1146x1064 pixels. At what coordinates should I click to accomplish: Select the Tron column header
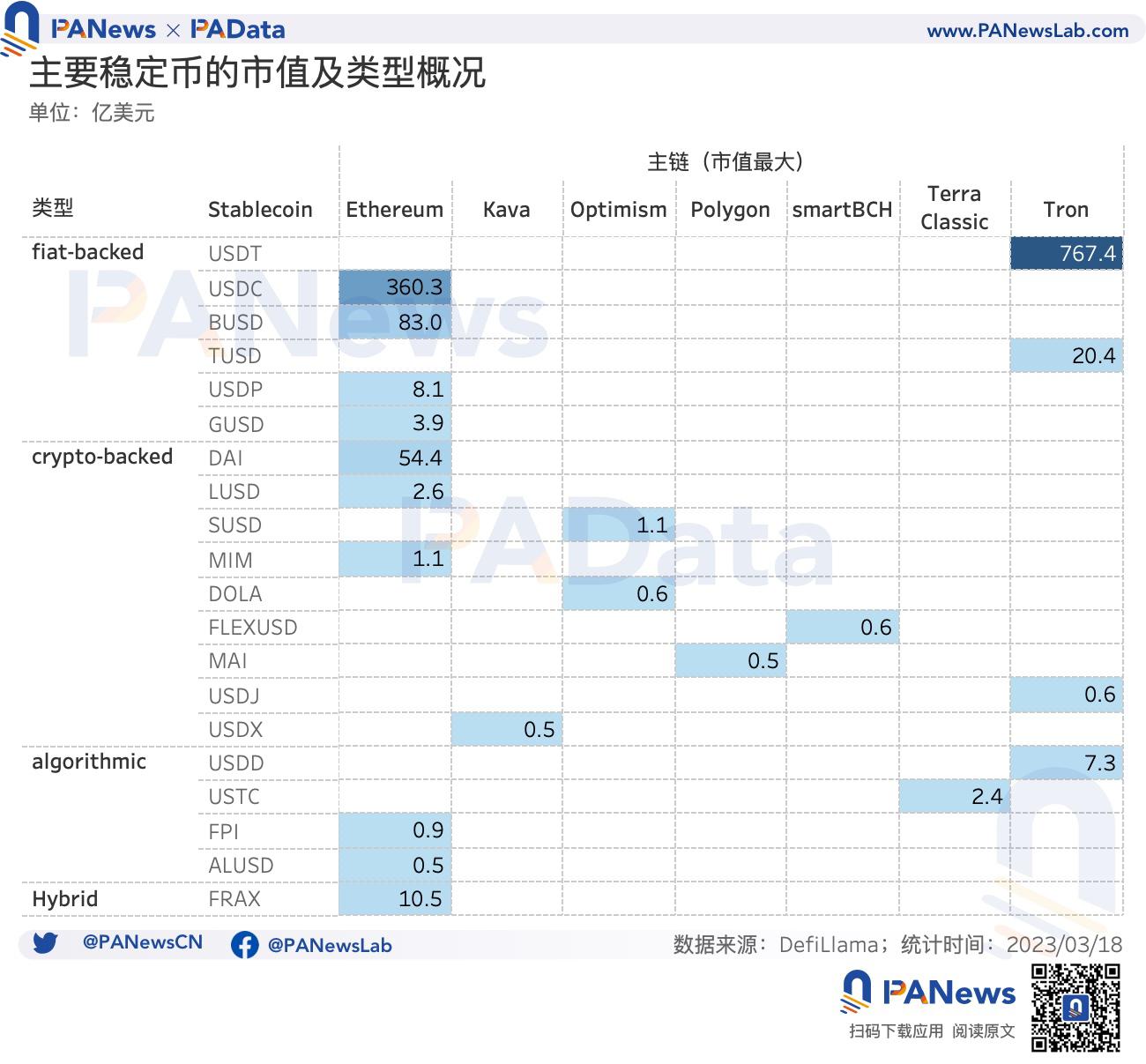tap(1066, 210)
